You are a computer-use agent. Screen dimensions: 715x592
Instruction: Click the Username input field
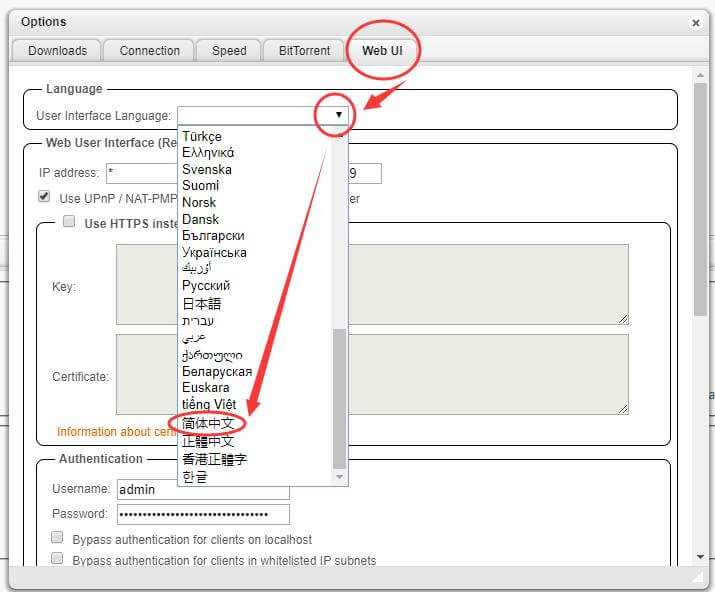coord(202,490)
